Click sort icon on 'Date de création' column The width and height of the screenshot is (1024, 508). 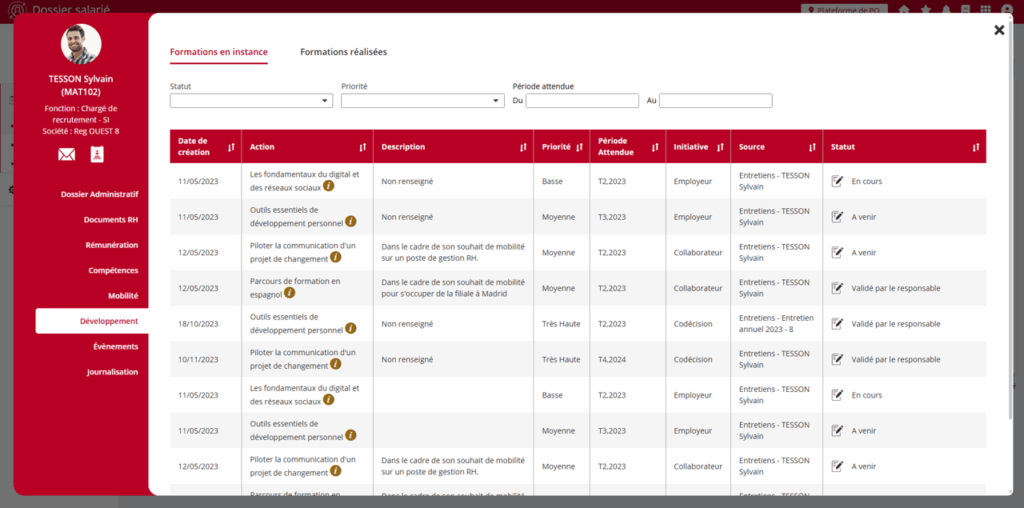[231, 147]
